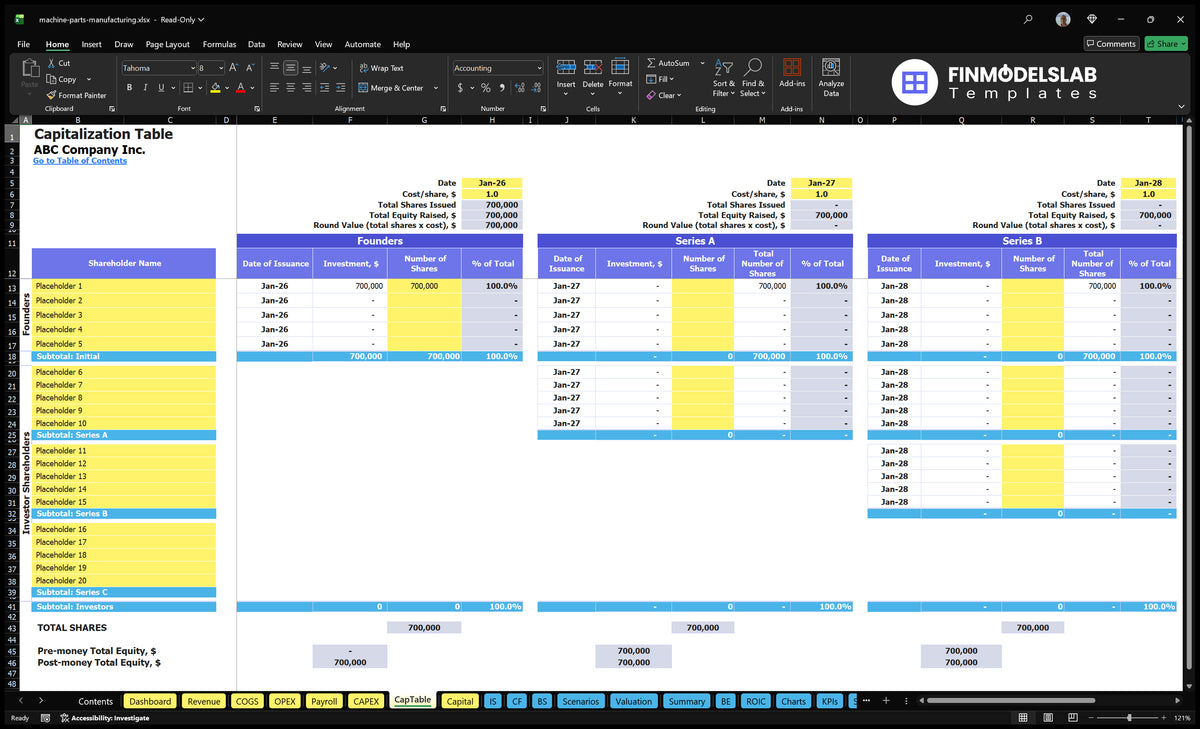Image resolution: width=1200 pixels, height=729 pixels.
Task: Toggle Align Right horizontal alignment
Action: pos(307,88)
